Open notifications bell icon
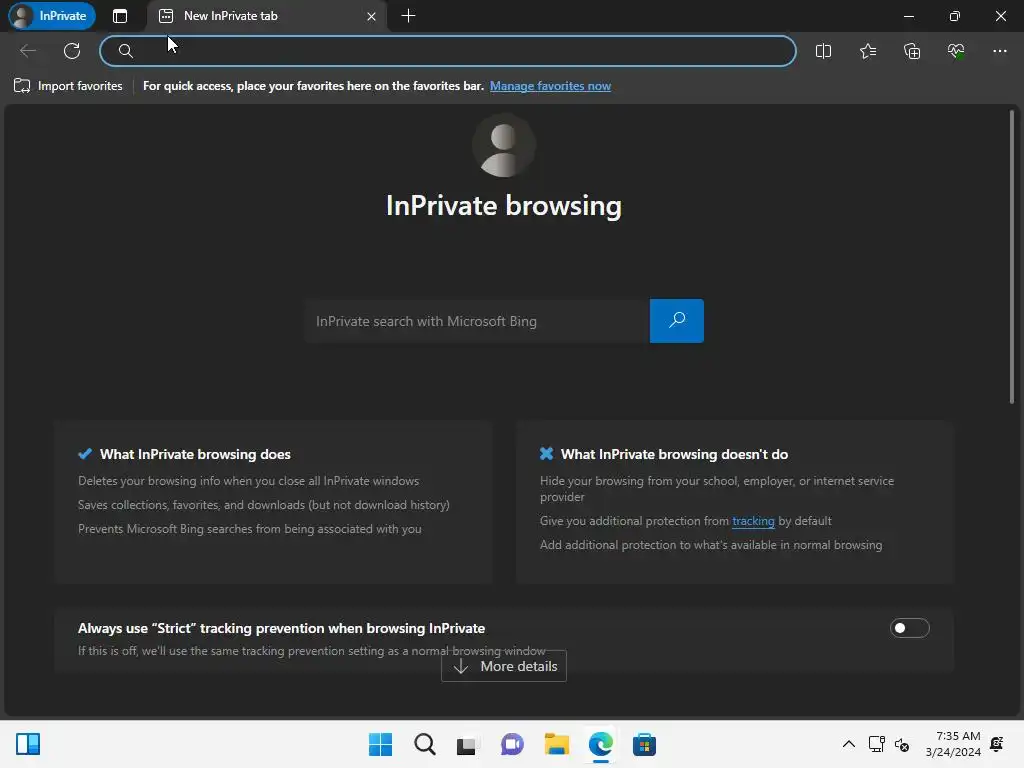 click(997, 744)
